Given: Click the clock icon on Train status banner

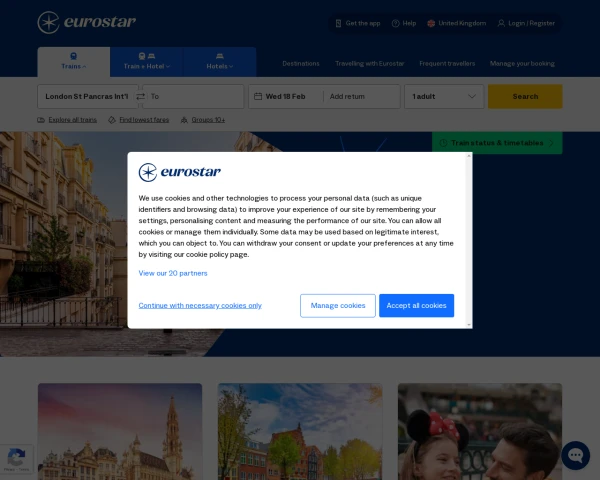Looking at the screenshot, I should (443, 143).
